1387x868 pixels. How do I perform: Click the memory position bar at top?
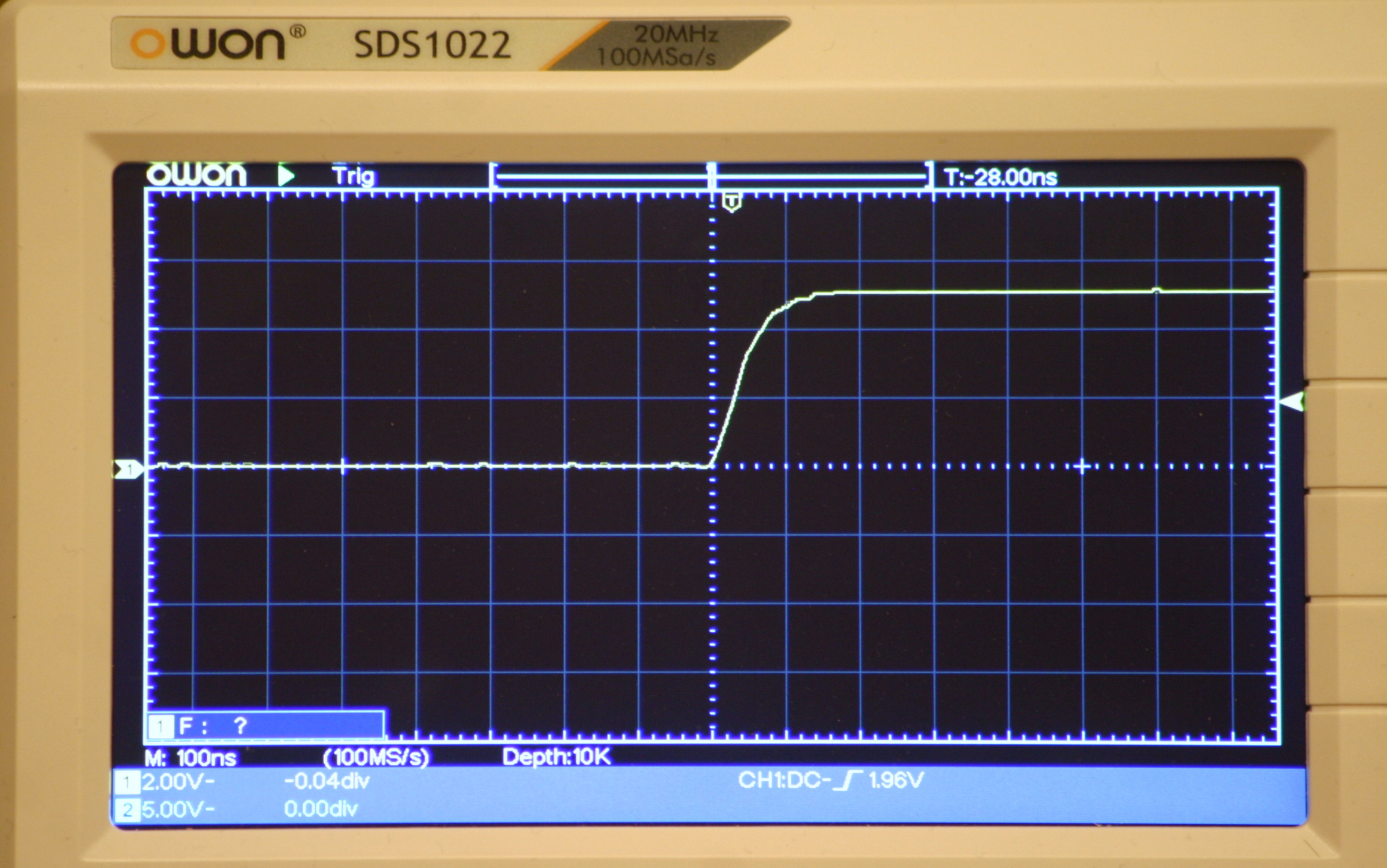click(x=711, y=176)
